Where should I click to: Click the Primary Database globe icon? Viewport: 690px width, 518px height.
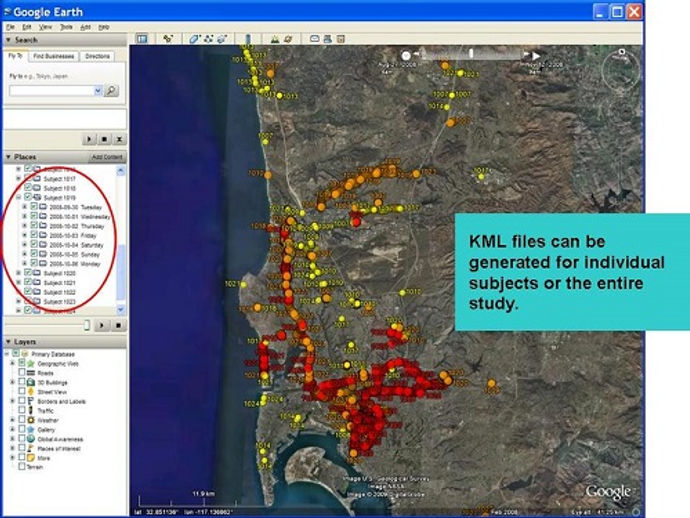(25, 354)
